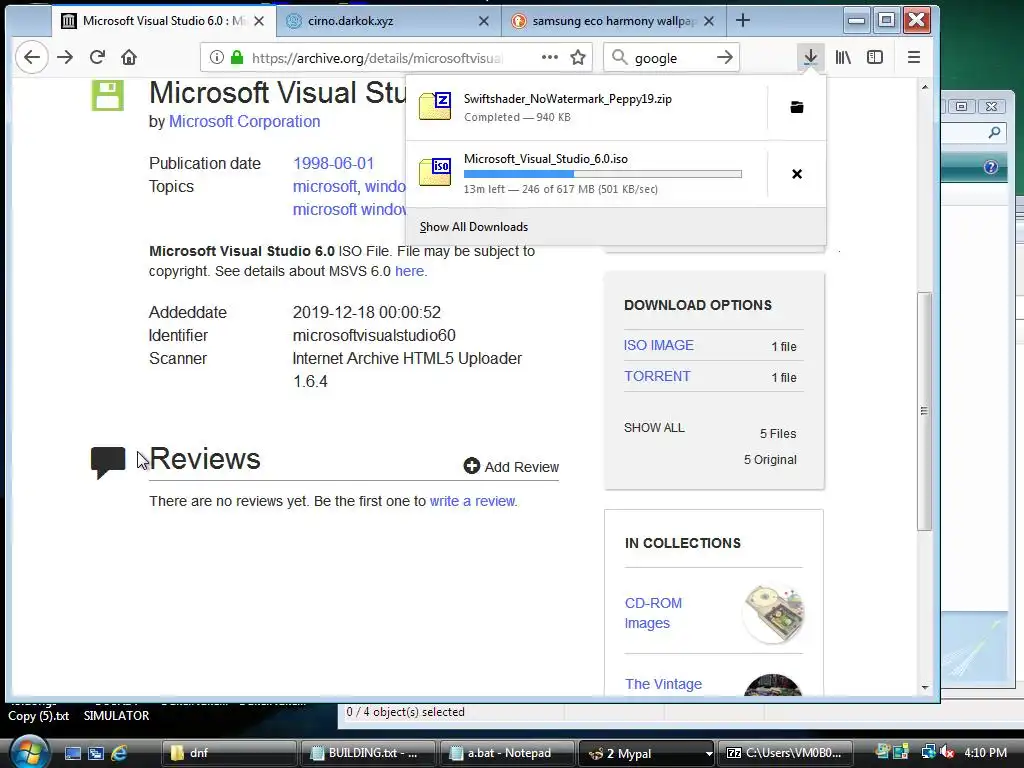Click write a review link

click(472, 501)
